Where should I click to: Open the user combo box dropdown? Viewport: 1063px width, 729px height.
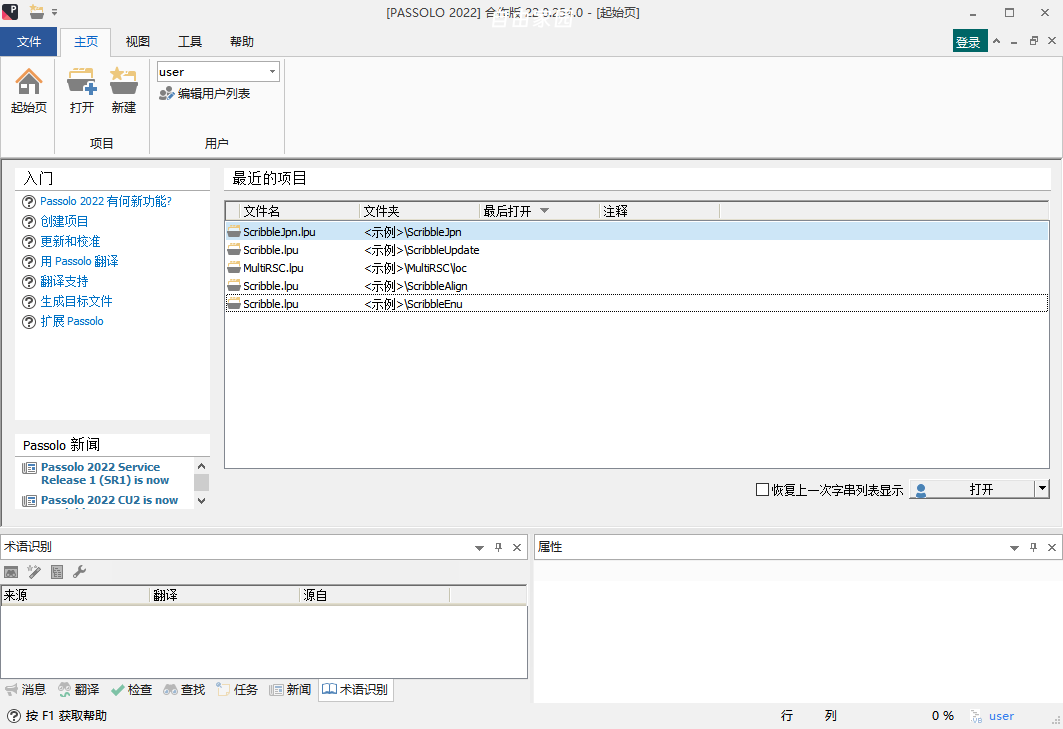[x=272, y=71]
